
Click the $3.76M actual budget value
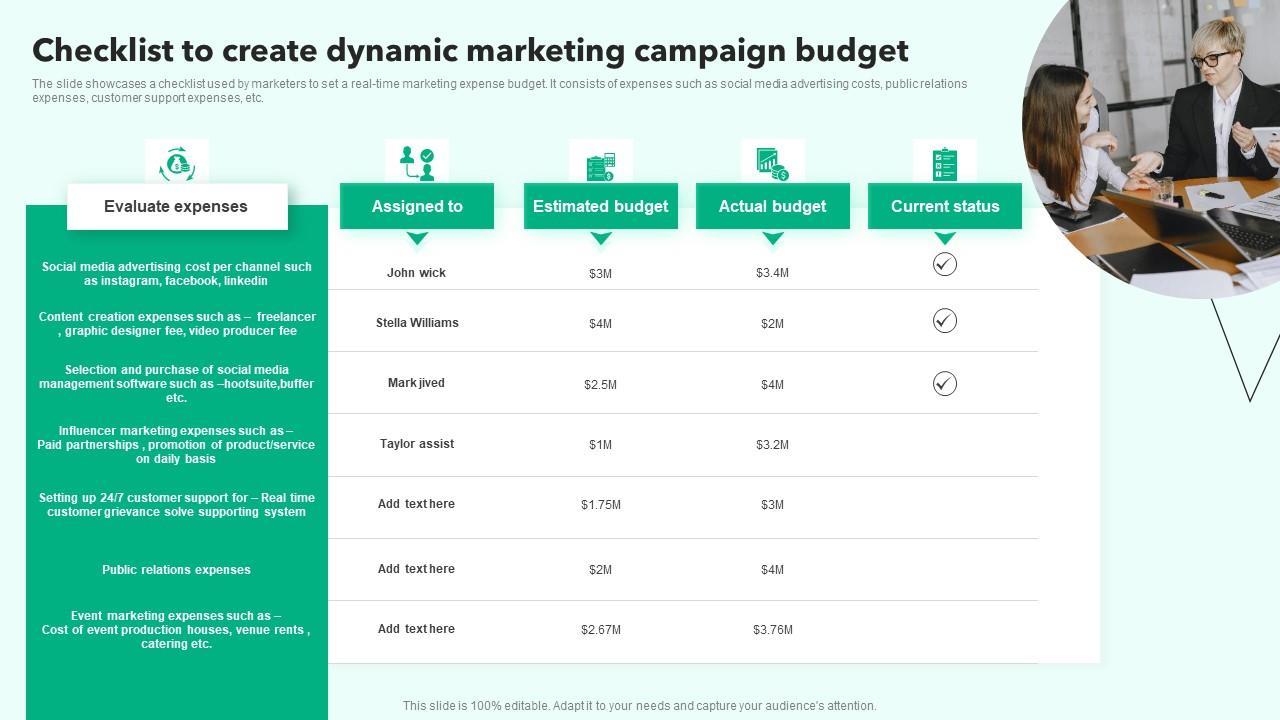[773, 630]
